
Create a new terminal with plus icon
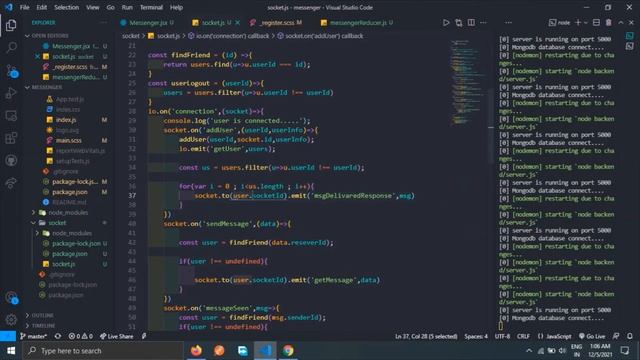(x=578, y=23)
